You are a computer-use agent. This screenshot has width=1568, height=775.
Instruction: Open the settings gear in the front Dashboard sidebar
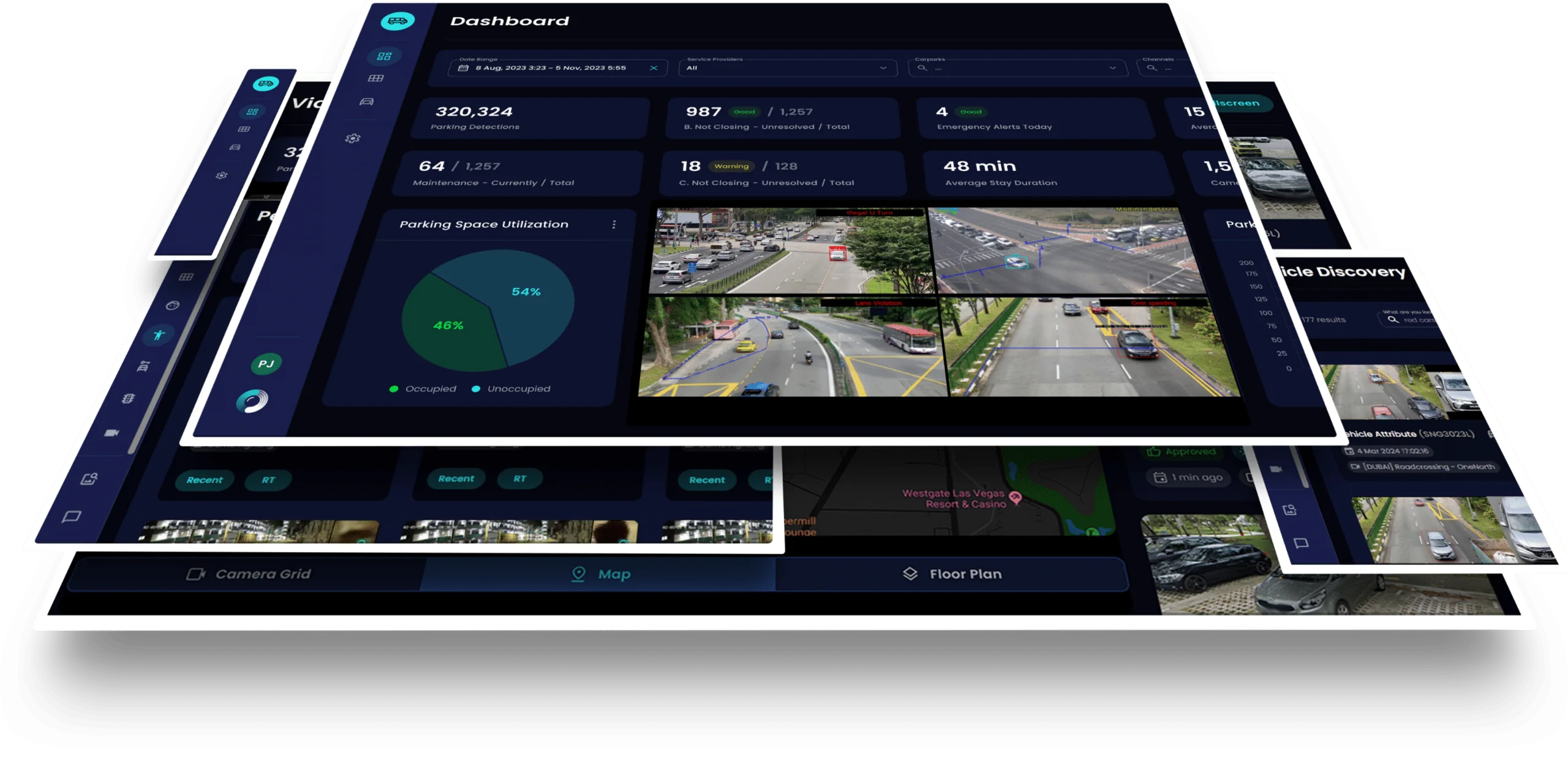353,138
